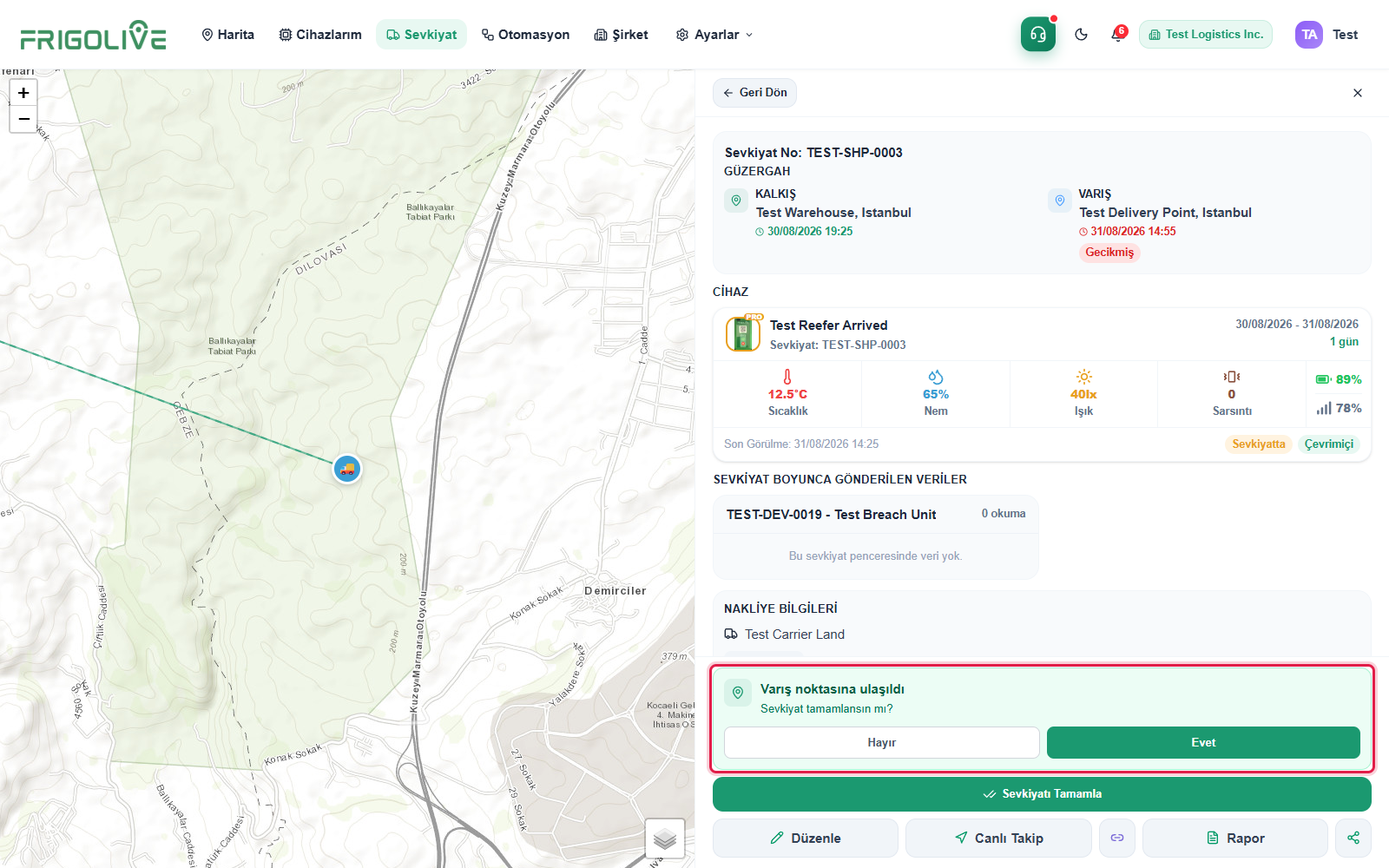Image resolution: width=1389 pixels, height=868 pixels.
Task: Open the Rapor report
Action: pos(1235,838)
